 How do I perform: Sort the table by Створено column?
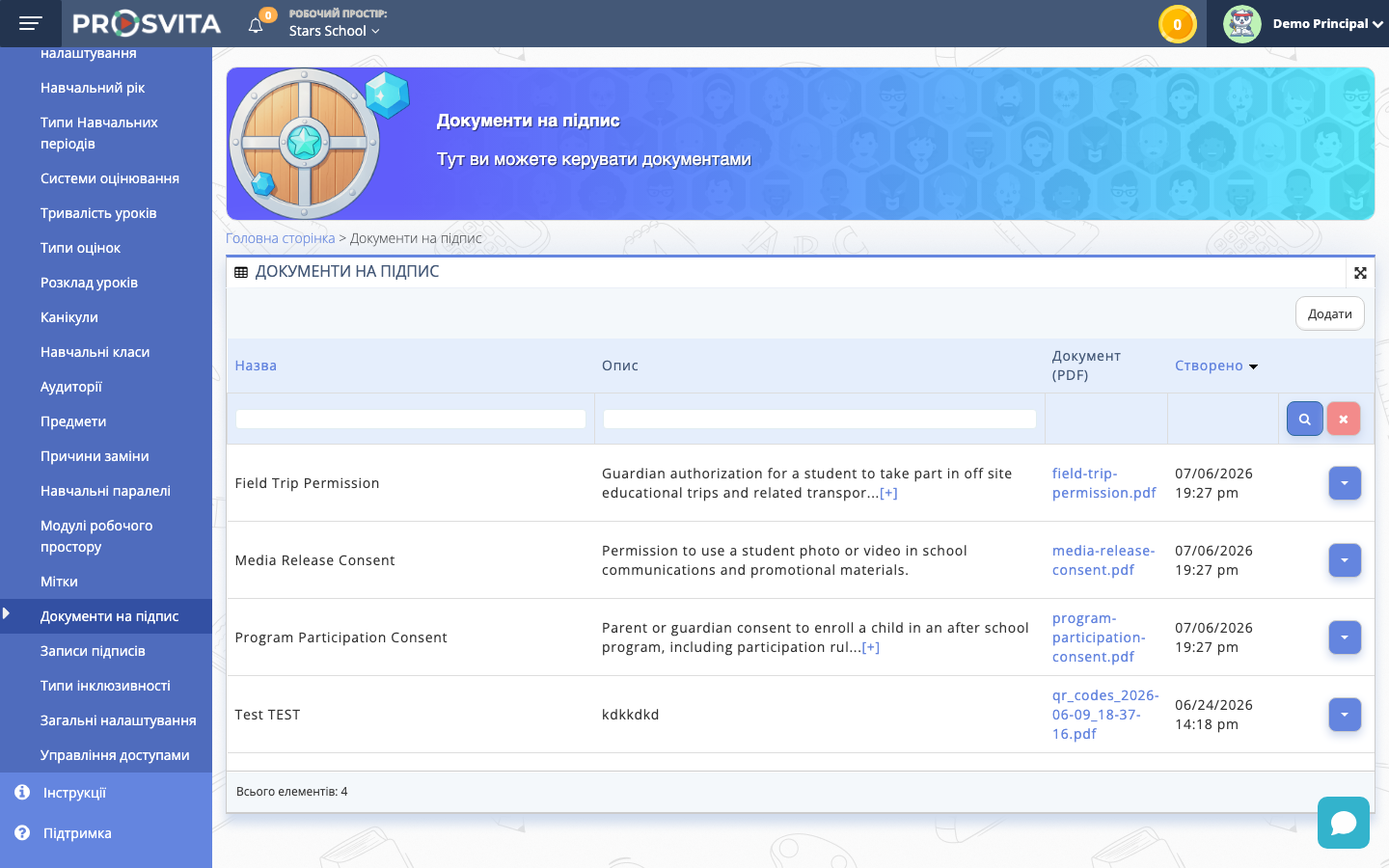(x=1215, y=366)
